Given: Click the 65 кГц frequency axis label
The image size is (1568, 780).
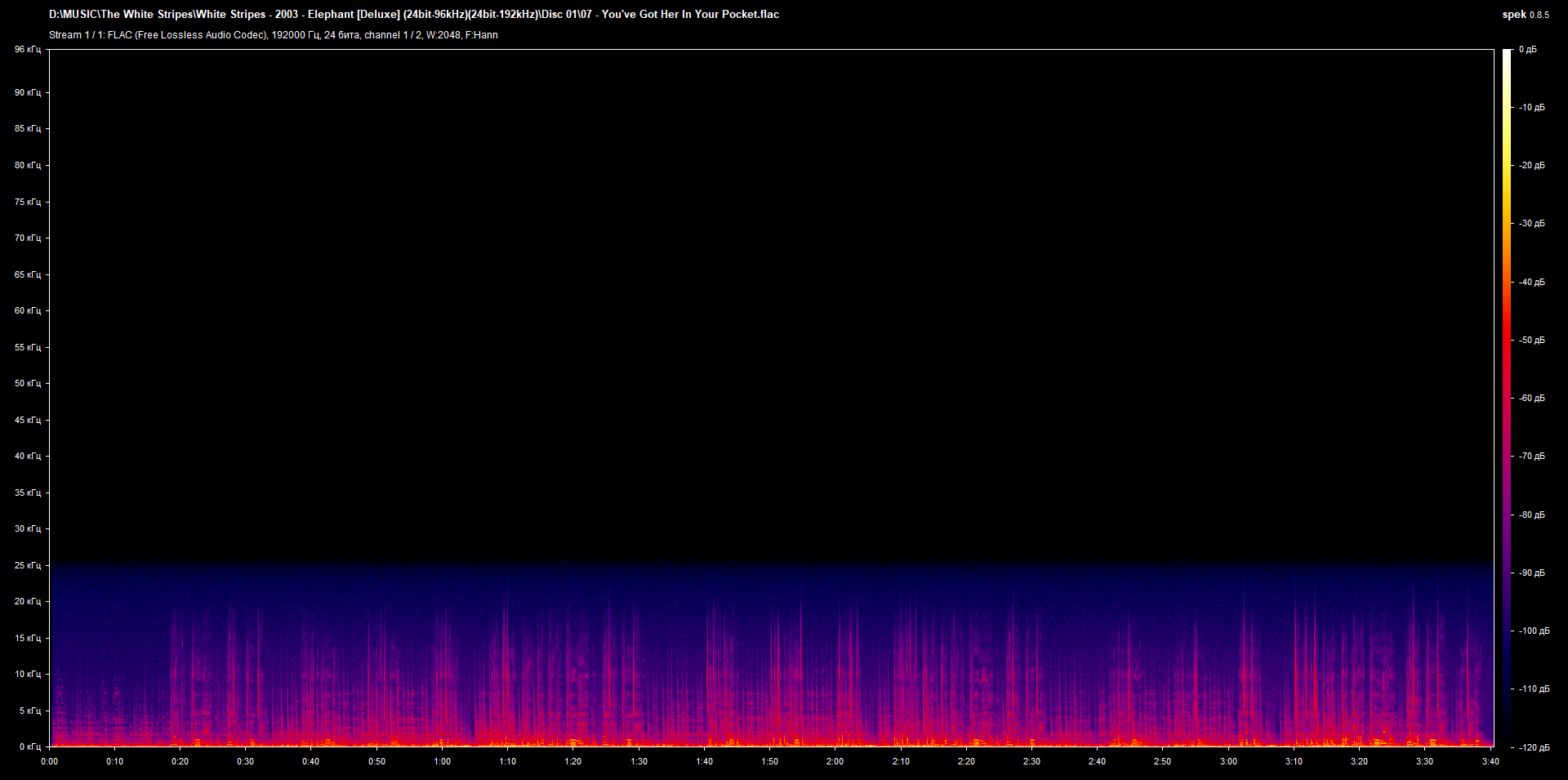Looking at the screenshot, I should [x=28, y=274].
